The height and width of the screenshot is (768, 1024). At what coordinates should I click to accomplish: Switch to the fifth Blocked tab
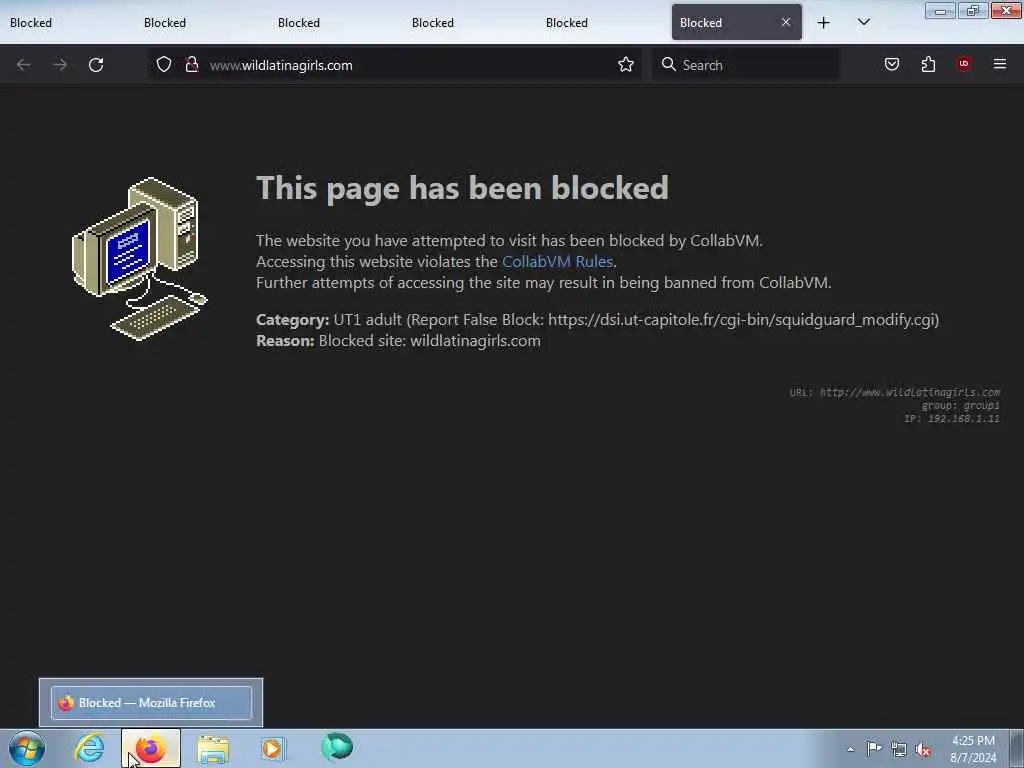(601, 23)
